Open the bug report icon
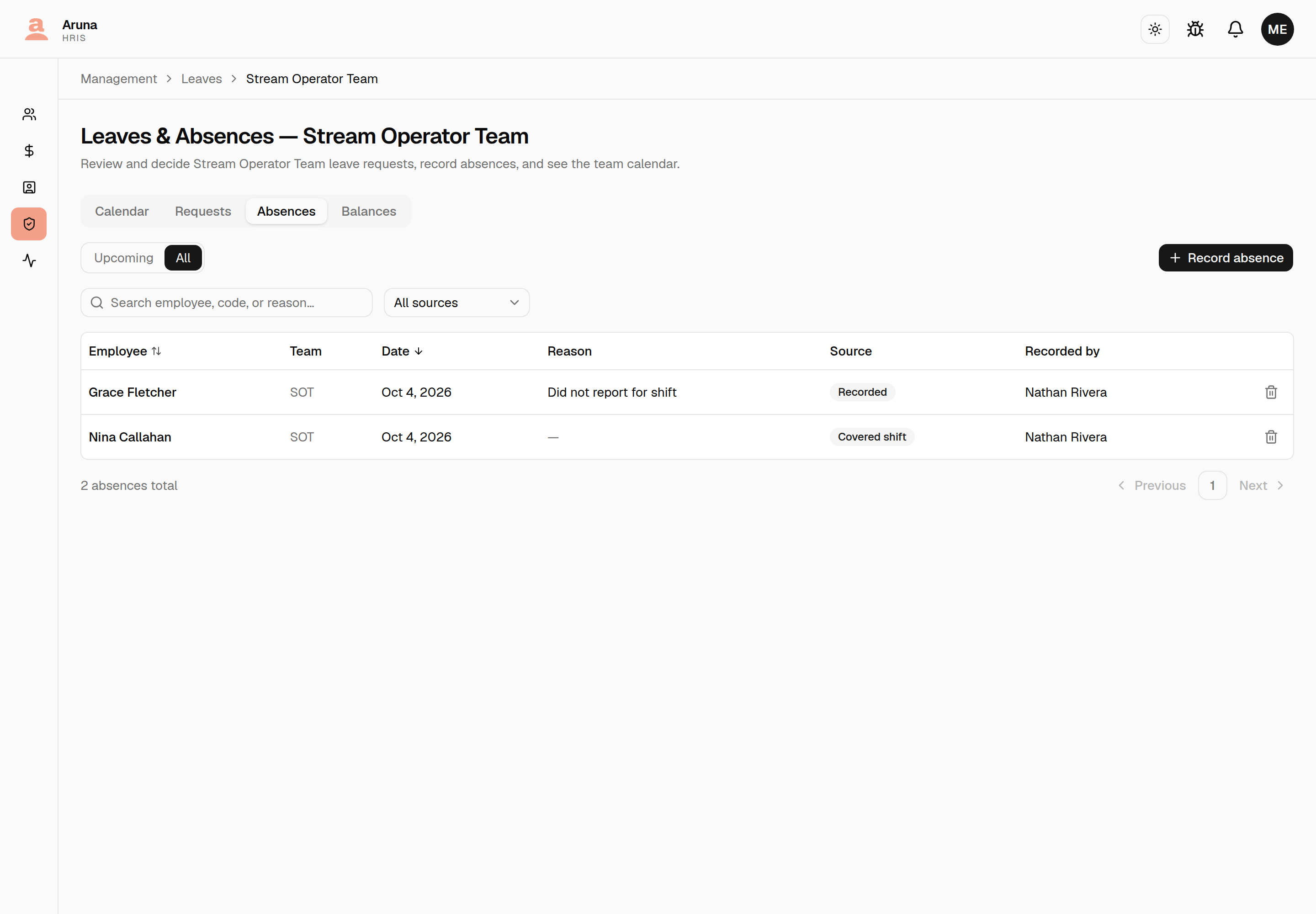The width and height of the screenshot is (1316, 914). (x=1194, y=29)
